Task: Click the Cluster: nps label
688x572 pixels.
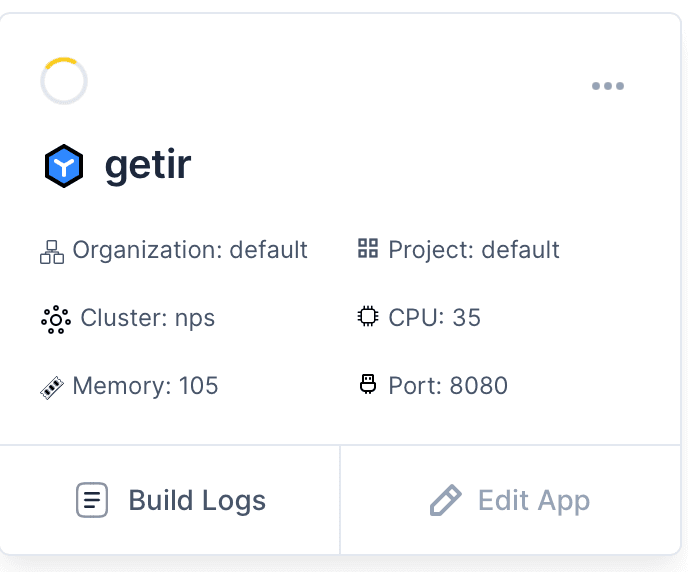Action: (148, 318)
